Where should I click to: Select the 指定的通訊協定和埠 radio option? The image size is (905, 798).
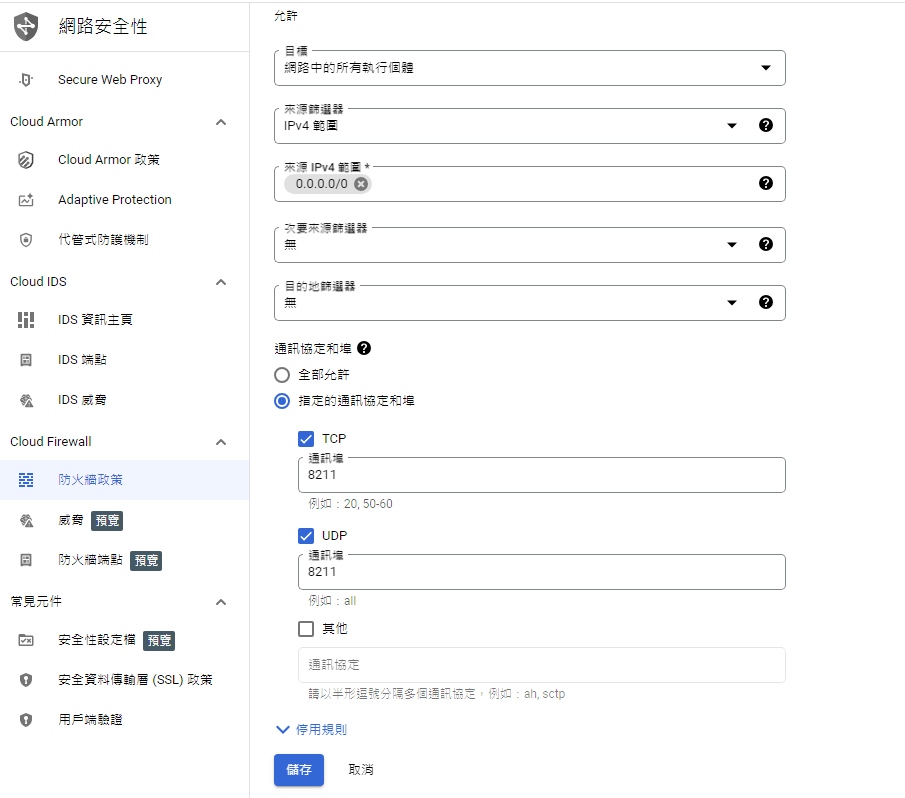pyautogui.click(x=282, y=401)
